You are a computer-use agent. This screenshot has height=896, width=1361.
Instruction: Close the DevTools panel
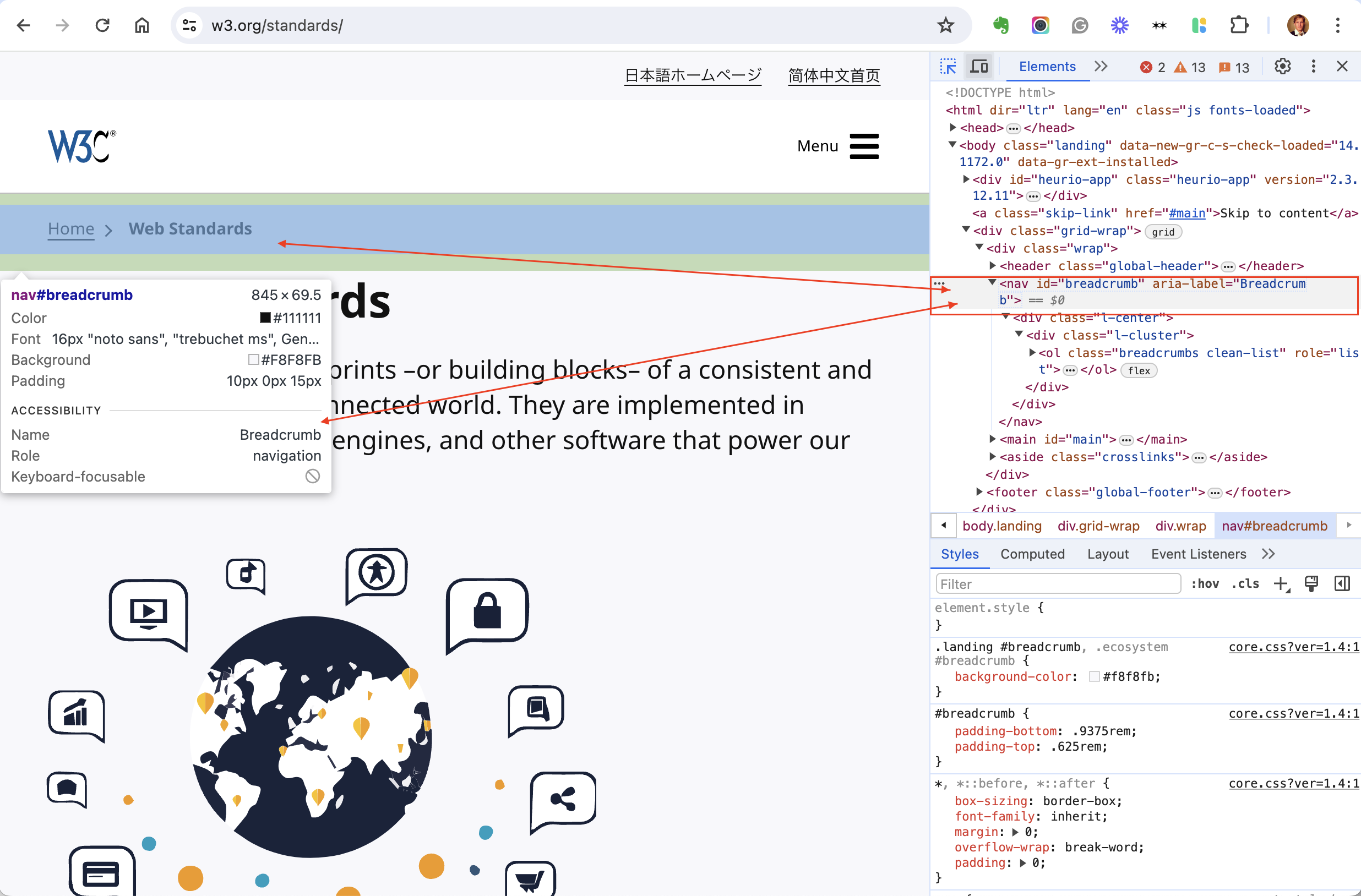click(1342, 67)
